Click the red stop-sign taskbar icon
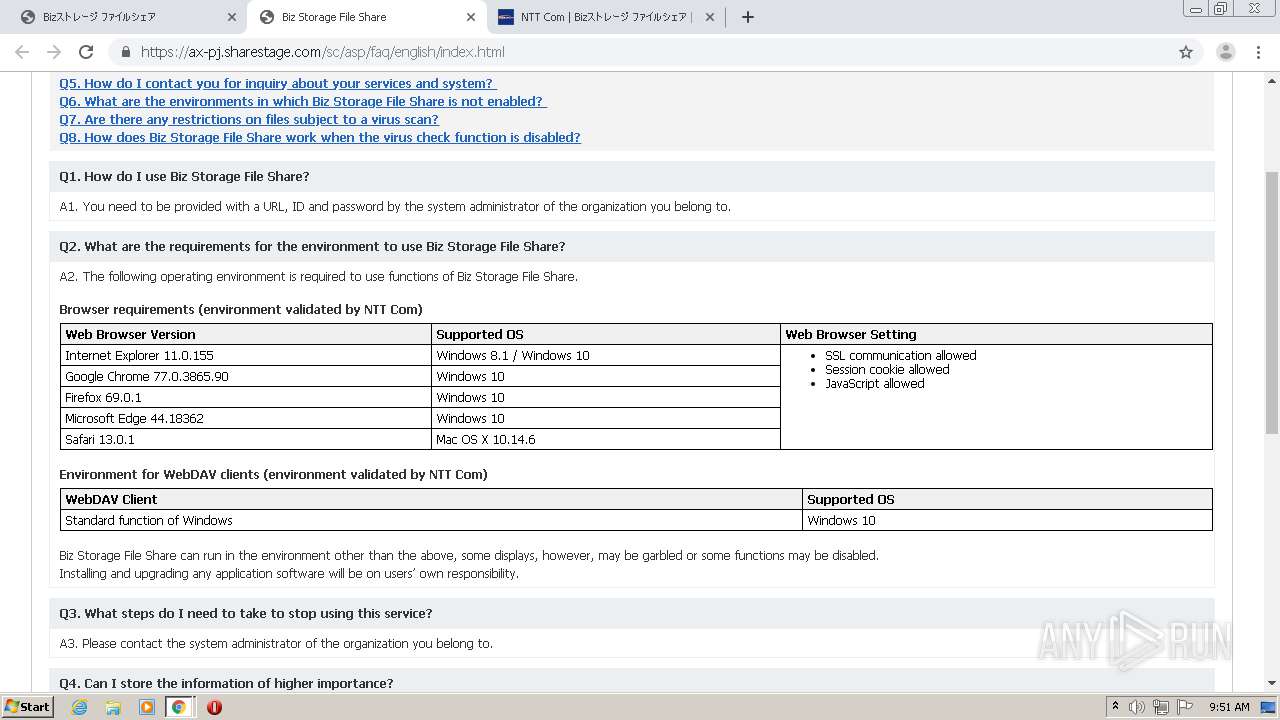 [x=214, y=707]
